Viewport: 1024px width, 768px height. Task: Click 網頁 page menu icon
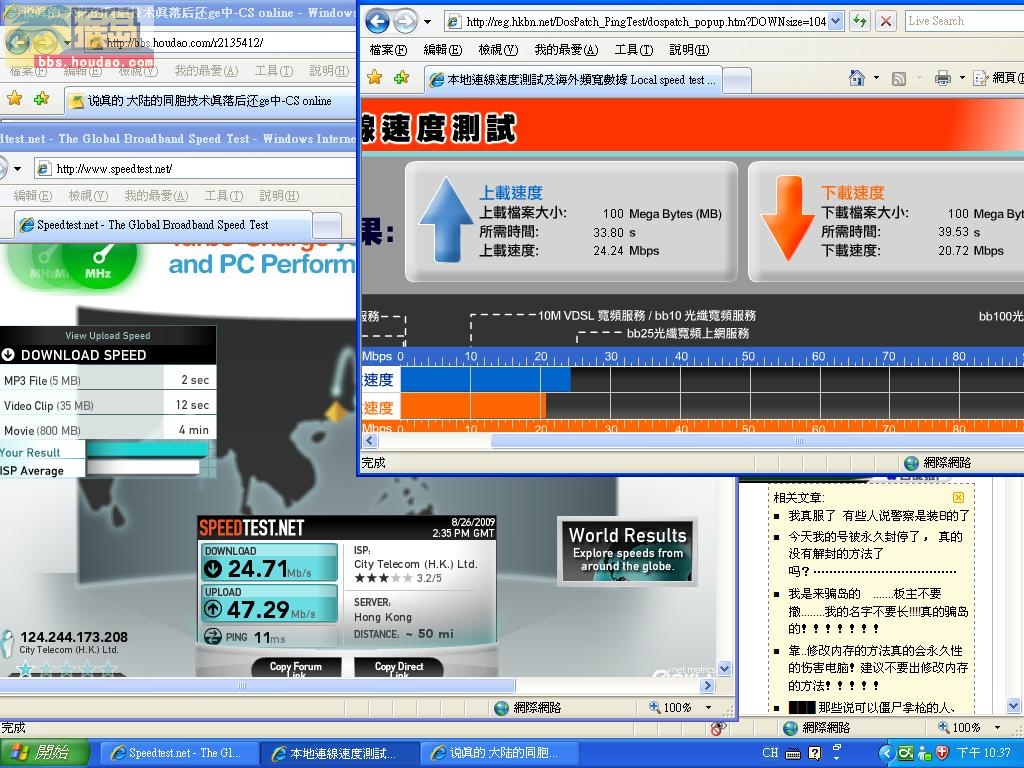pyautogui.click(x=980, y=78)
